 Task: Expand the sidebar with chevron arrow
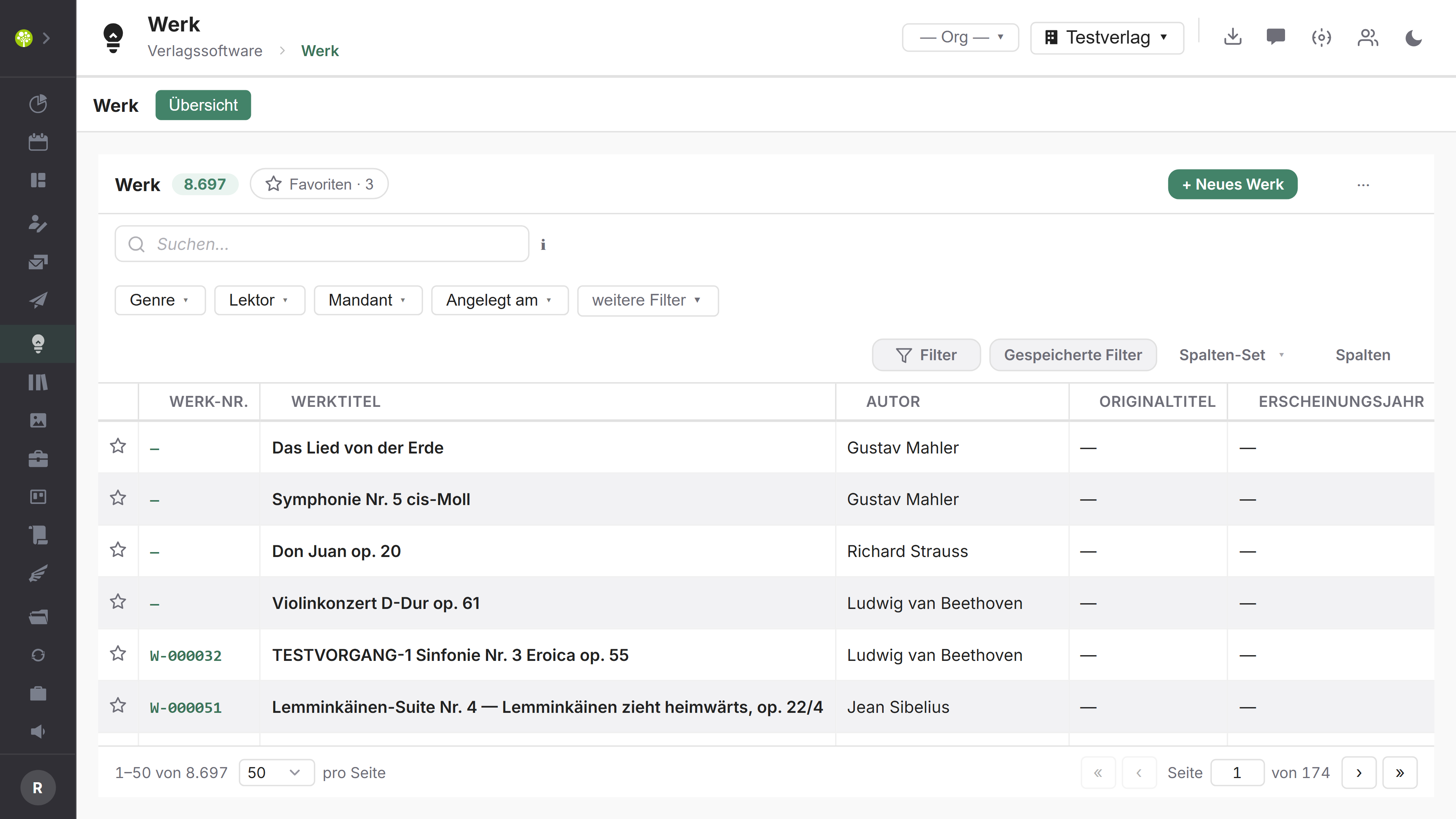click(x=47, y=38)
